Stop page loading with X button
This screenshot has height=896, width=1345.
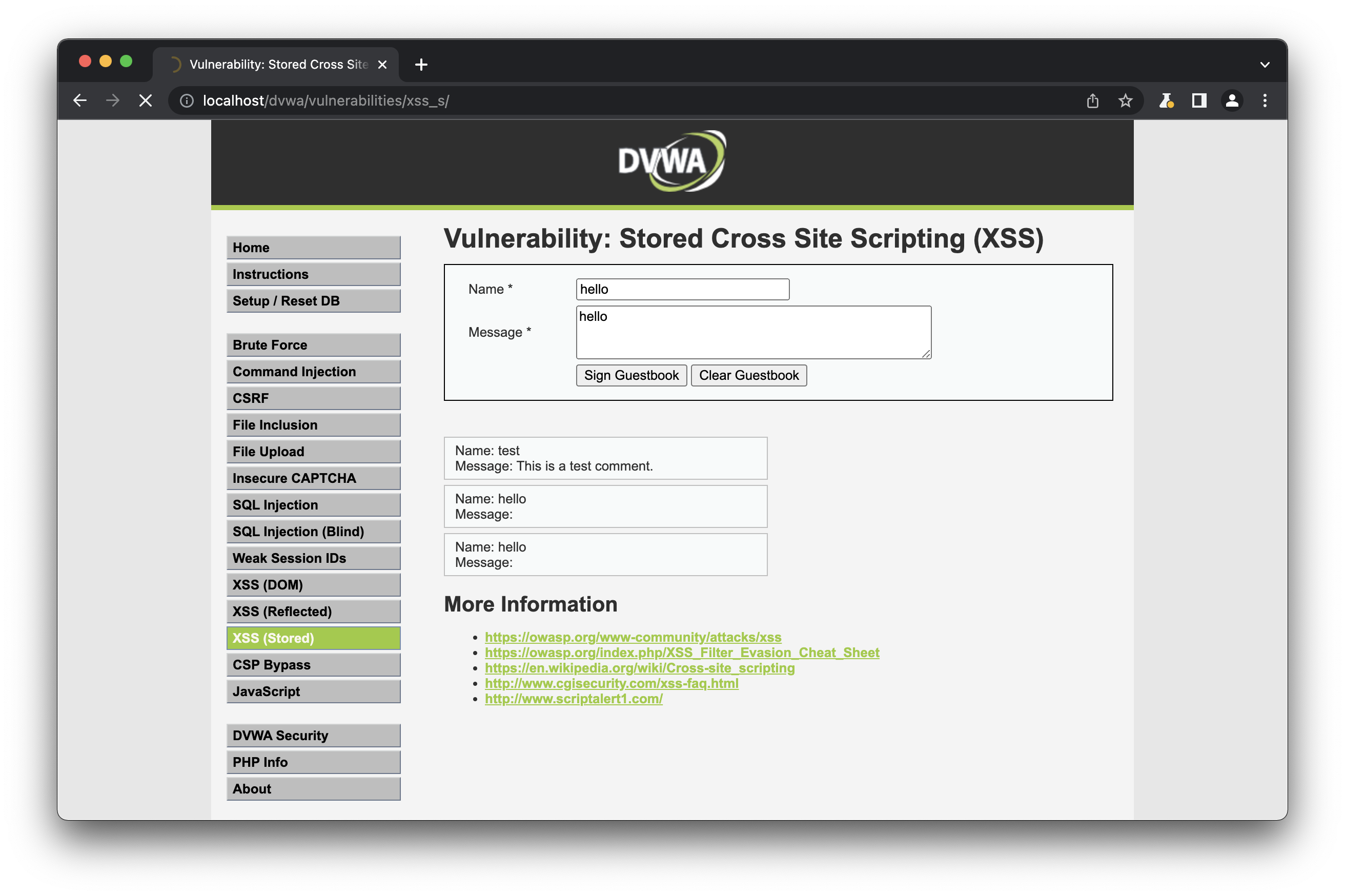click(x=146, y=100)
